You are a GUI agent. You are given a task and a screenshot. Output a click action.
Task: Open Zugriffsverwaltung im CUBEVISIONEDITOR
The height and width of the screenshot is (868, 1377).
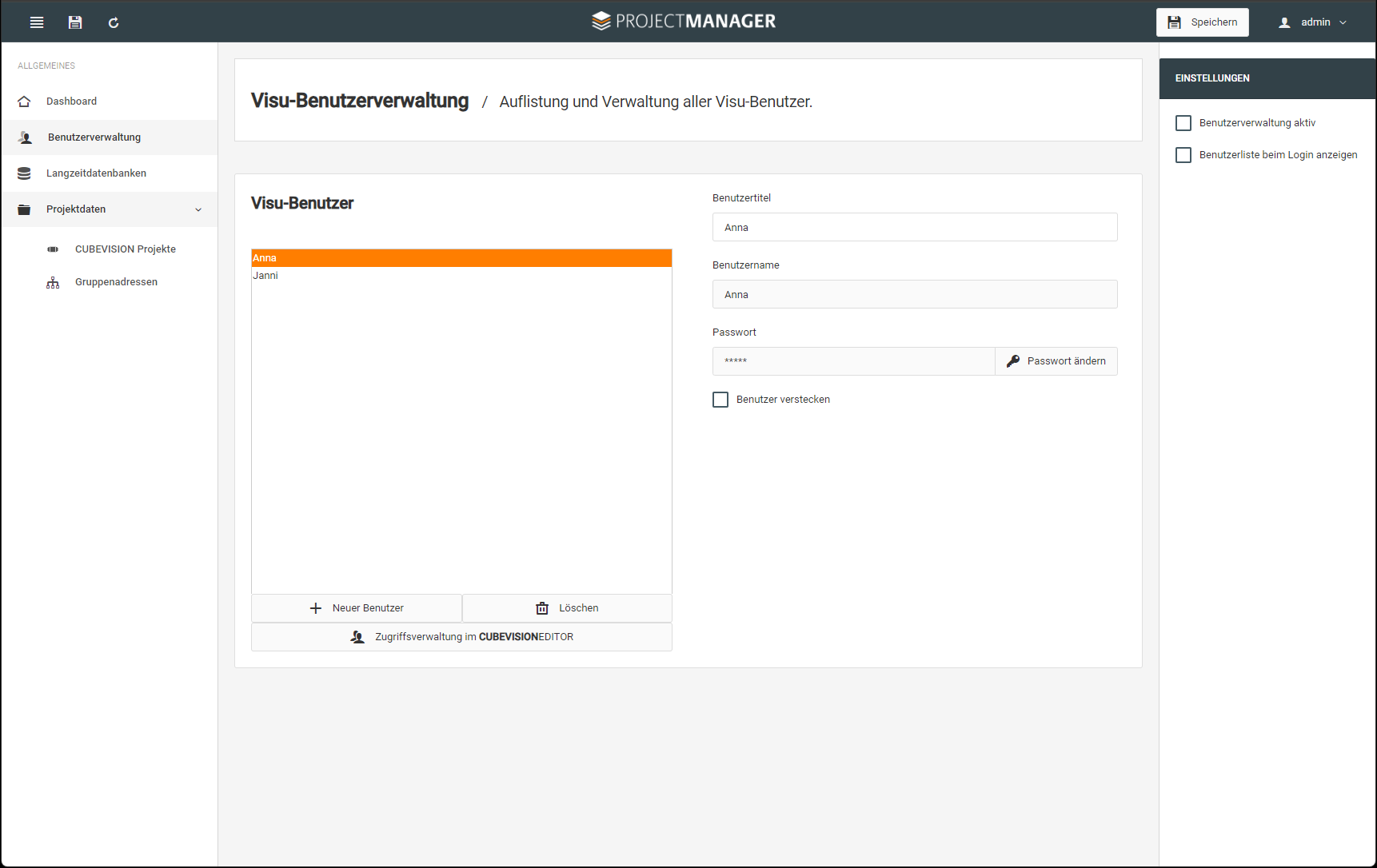(461, 637)
